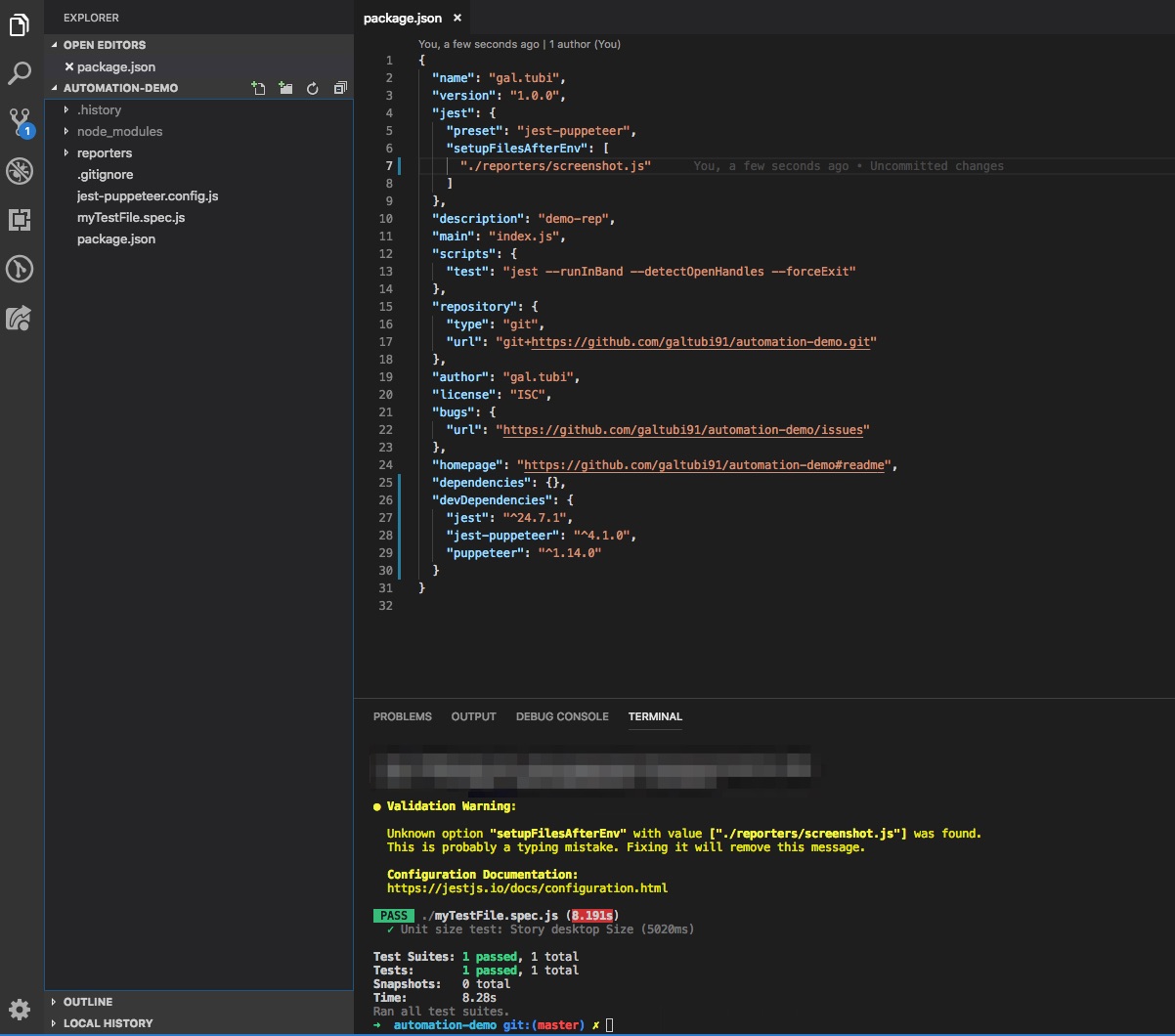1175x1036 pixels.
Task: Open the Manage settings gear icon
Action: point(20,1010)
